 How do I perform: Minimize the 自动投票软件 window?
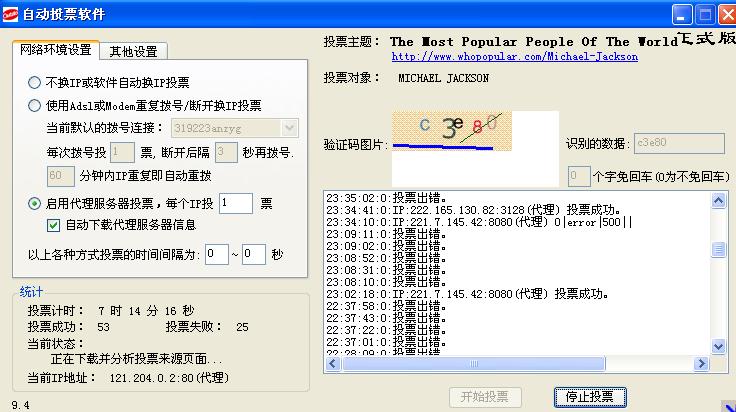point(681,14)
